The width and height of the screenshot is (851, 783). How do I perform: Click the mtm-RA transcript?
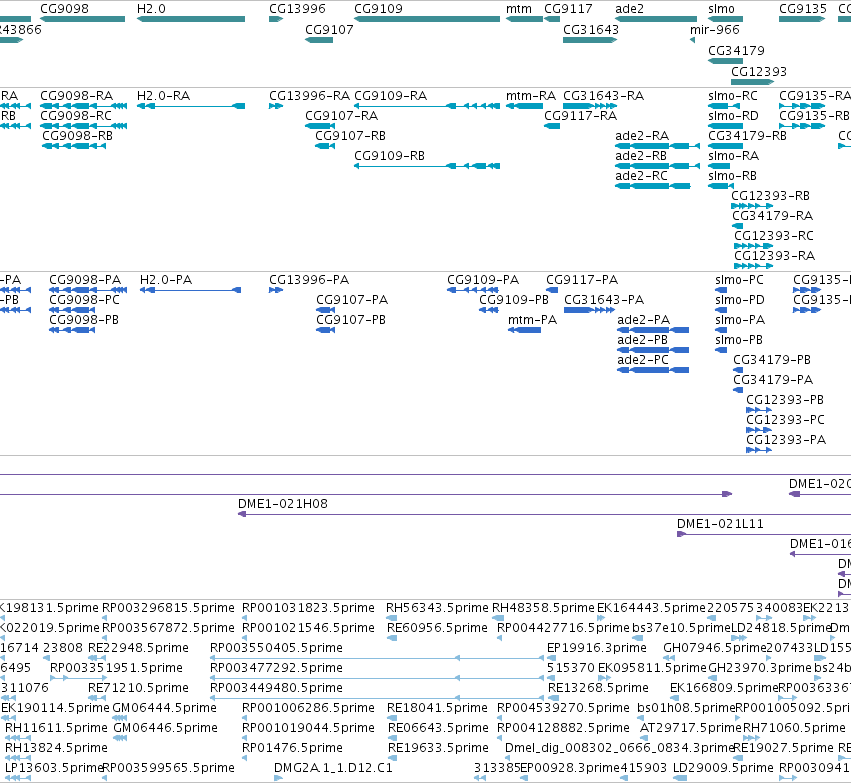pos(524,106)
